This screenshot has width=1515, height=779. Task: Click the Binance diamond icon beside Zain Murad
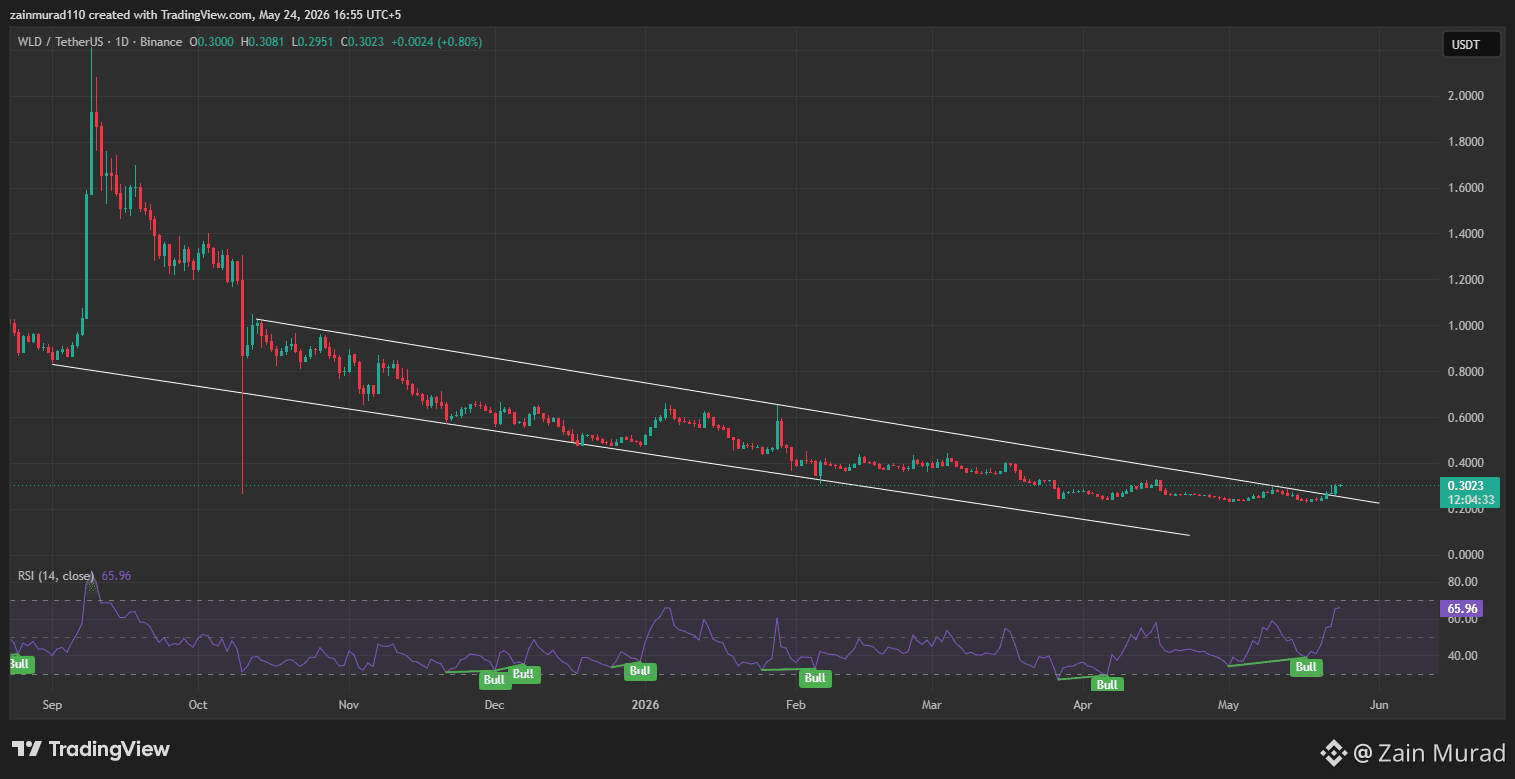tap(1334, 753)
